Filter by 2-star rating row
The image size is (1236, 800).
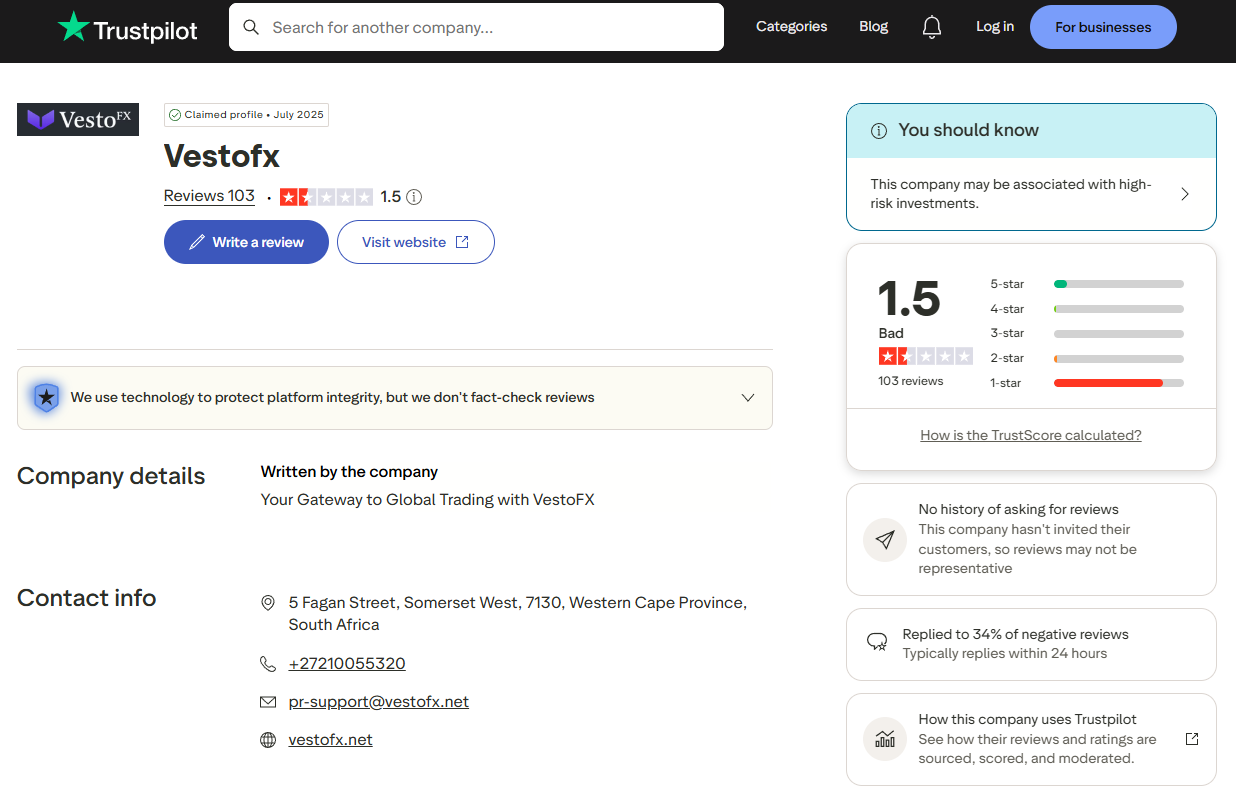click(1087, 358)
